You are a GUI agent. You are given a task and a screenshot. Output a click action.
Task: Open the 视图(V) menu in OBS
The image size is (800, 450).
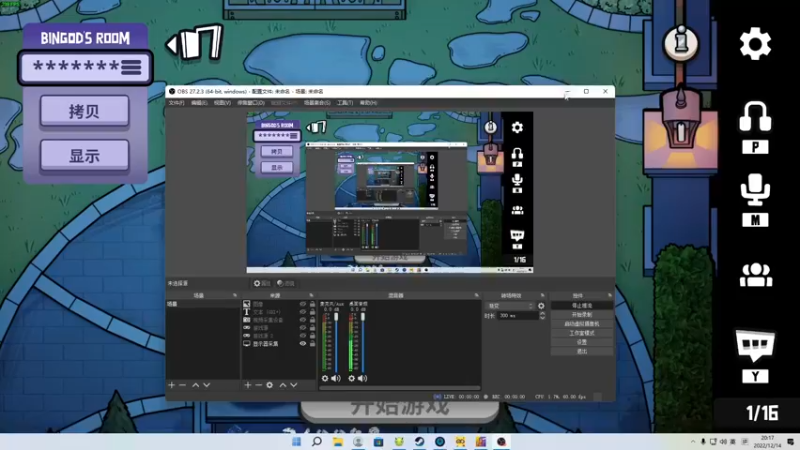[x=222, y=103]
